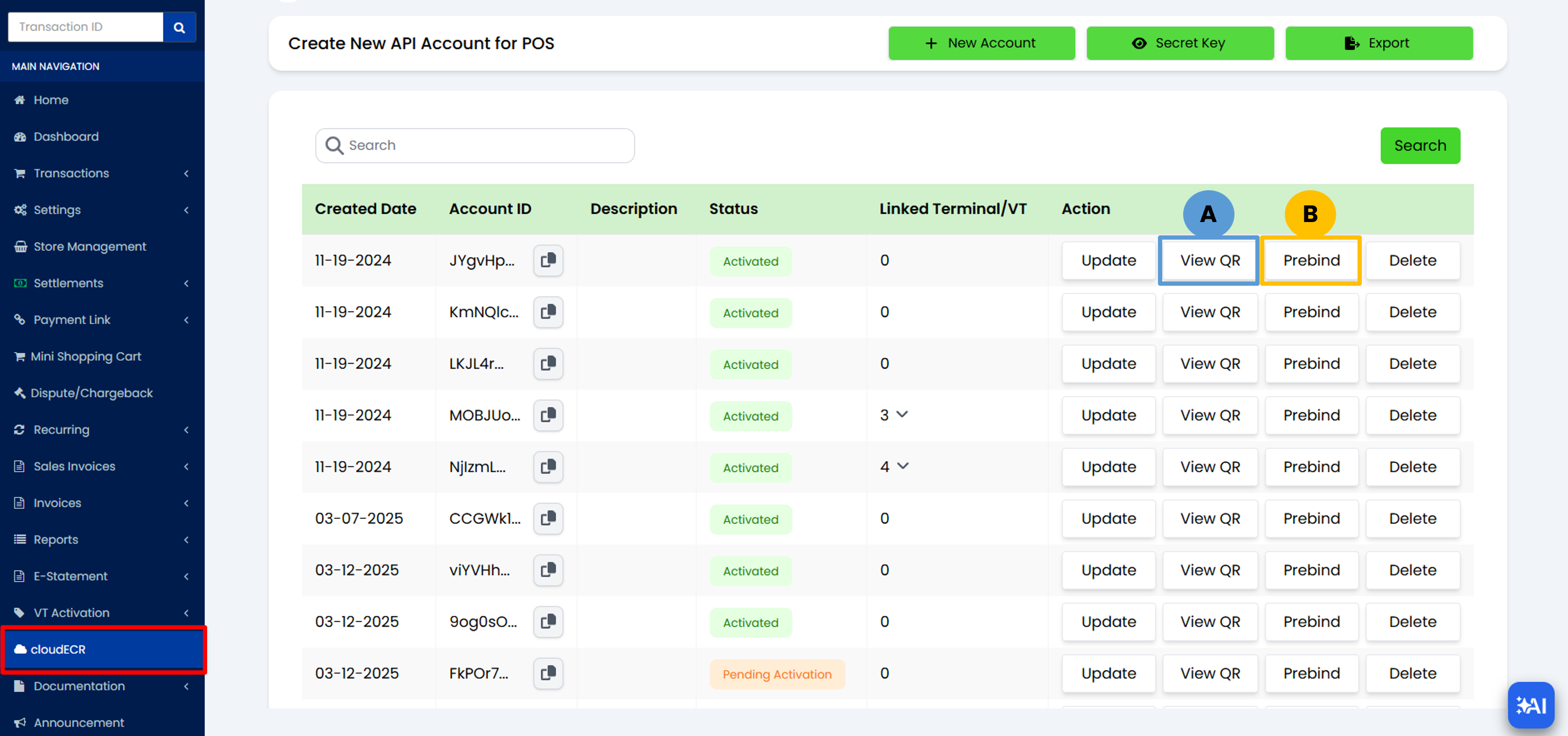Click the account Search input field
The height and width of the screenshot is (736, 1568).
(x=475, y=145)
